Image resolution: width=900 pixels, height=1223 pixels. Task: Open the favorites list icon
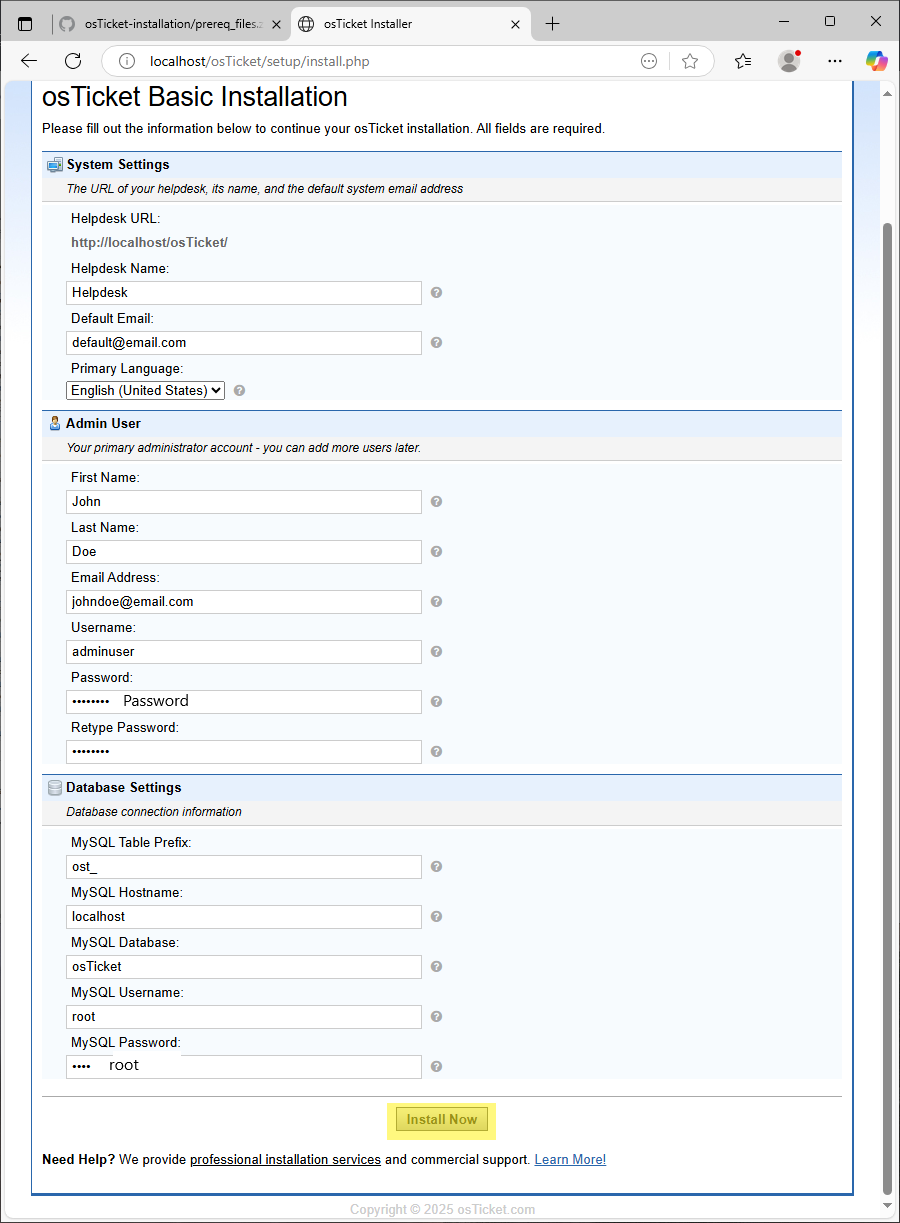coord(743,61)
